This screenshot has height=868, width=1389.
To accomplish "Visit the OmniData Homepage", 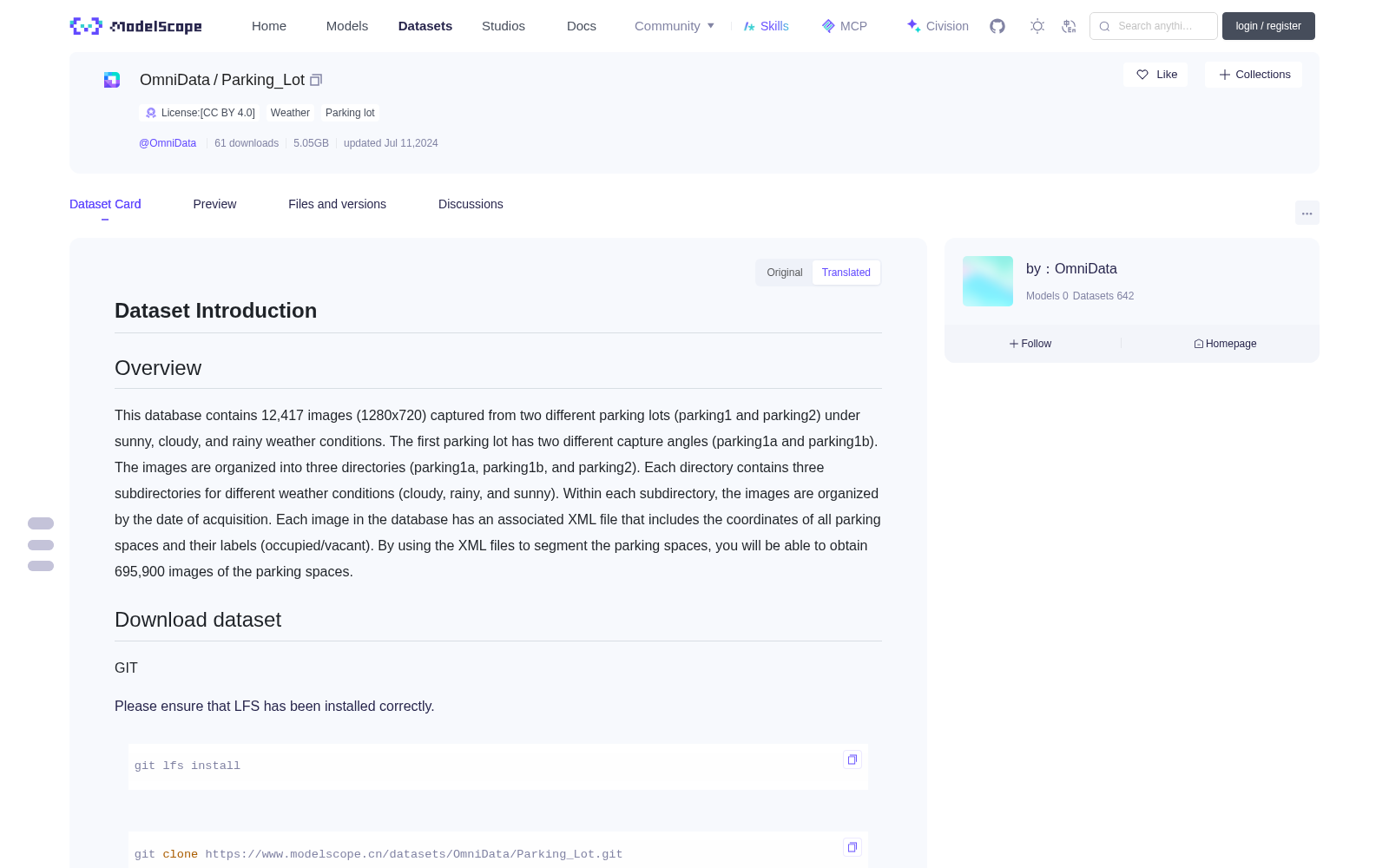I will pyautogui.click(x=1225, y=344).
